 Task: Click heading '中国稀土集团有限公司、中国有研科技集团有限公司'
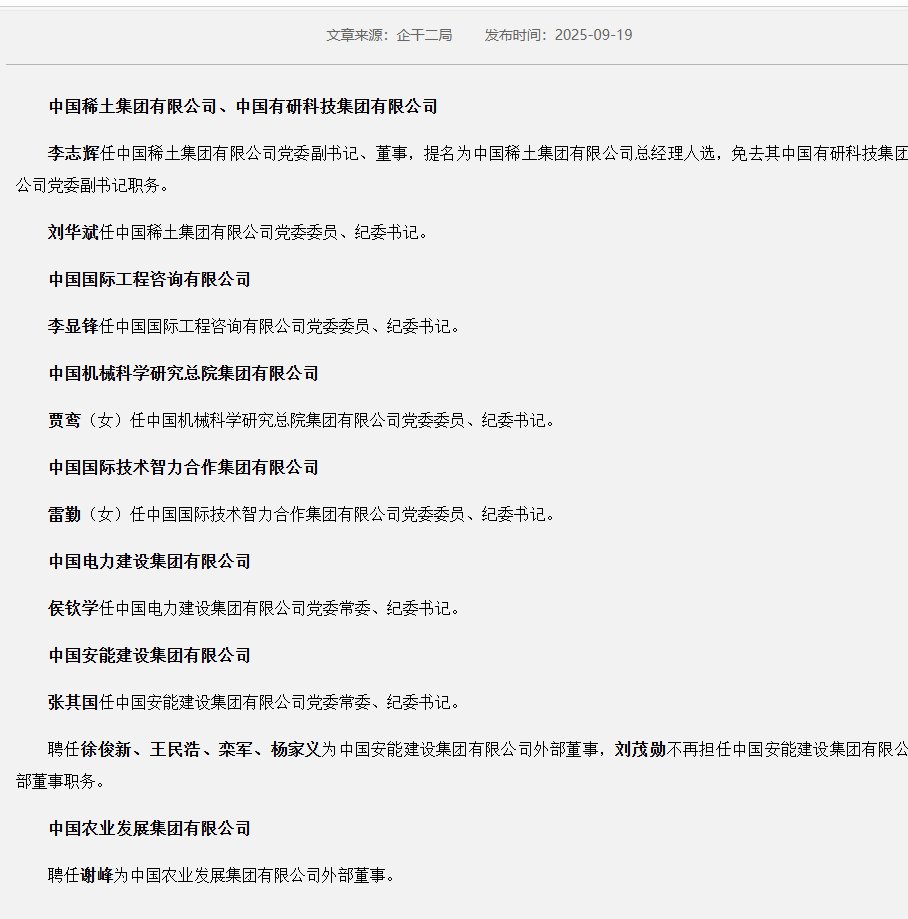pos(243,107)
